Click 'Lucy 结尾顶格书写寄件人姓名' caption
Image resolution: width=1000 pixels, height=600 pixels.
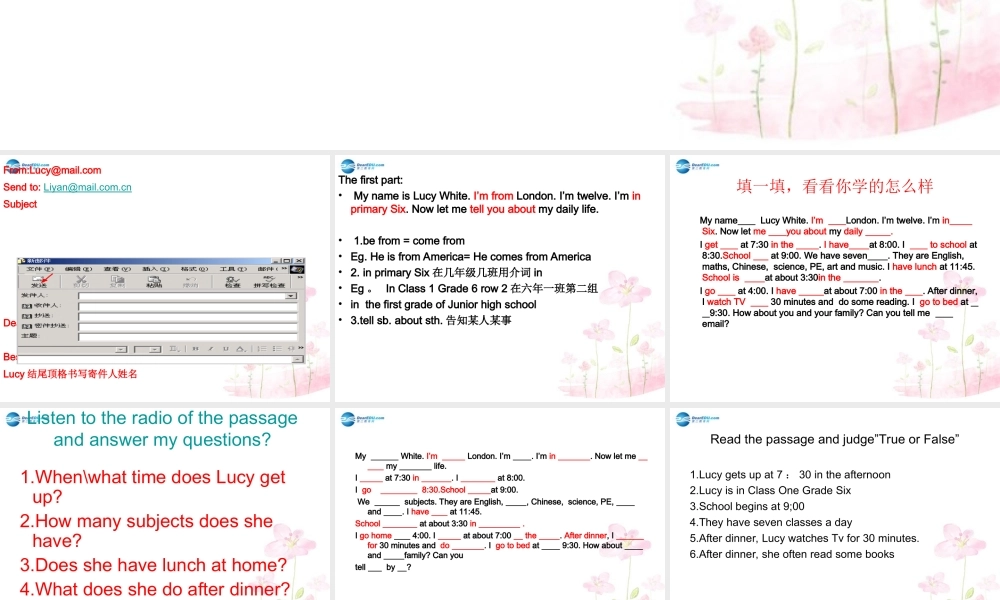click(x=70, y=374)
